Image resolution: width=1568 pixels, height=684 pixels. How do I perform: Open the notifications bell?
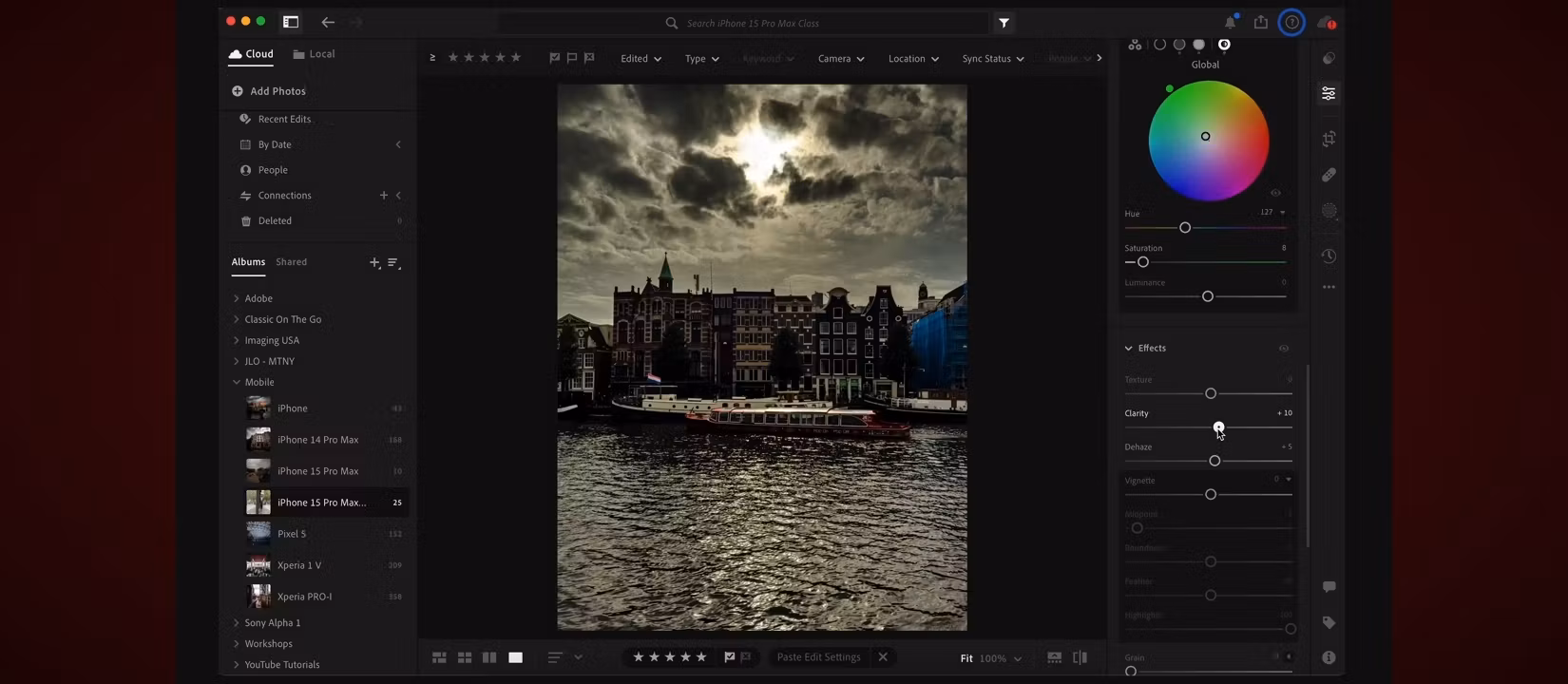coord(1230,23)
